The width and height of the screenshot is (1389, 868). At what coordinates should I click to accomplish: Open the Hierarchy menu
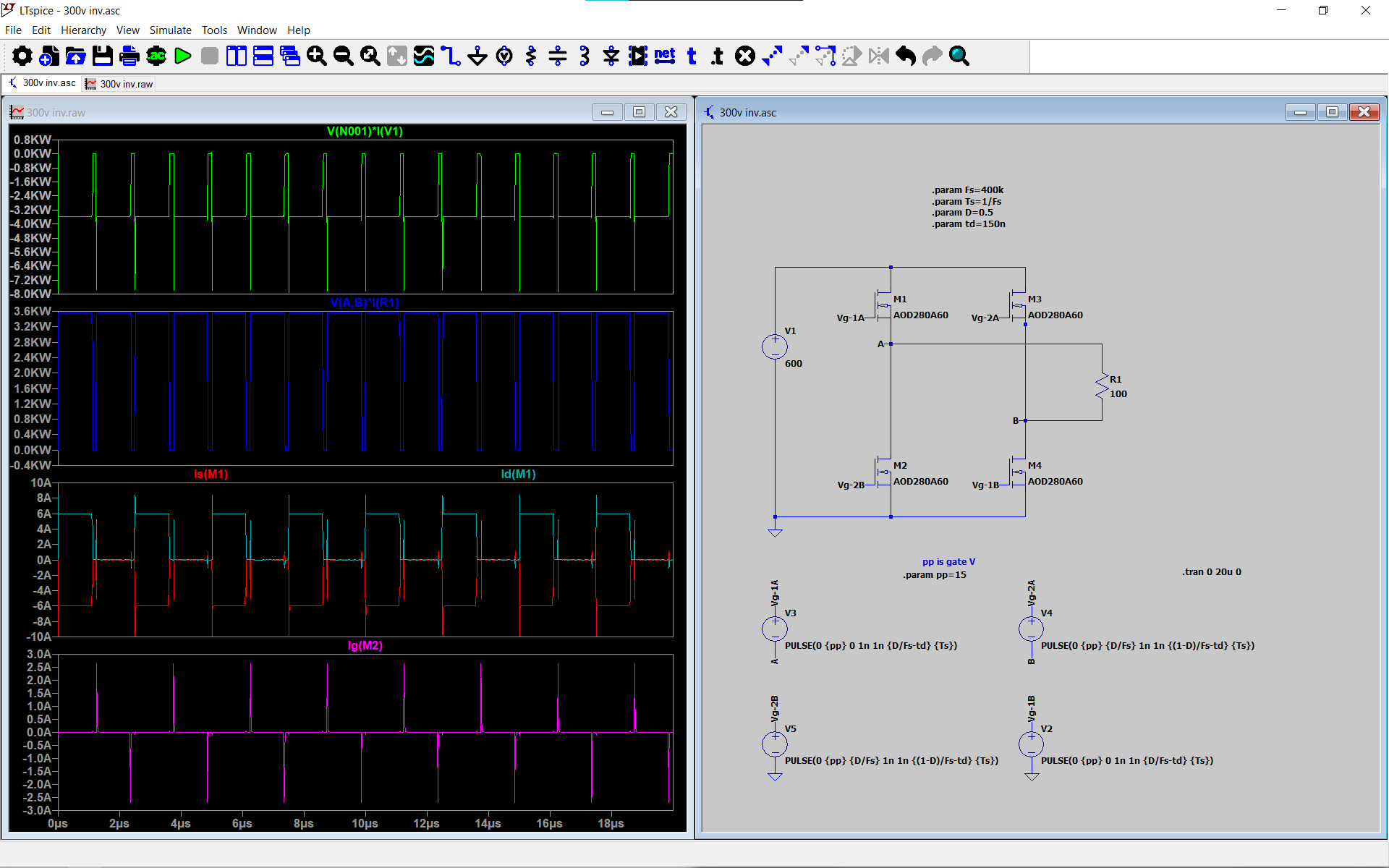point(83,30)
